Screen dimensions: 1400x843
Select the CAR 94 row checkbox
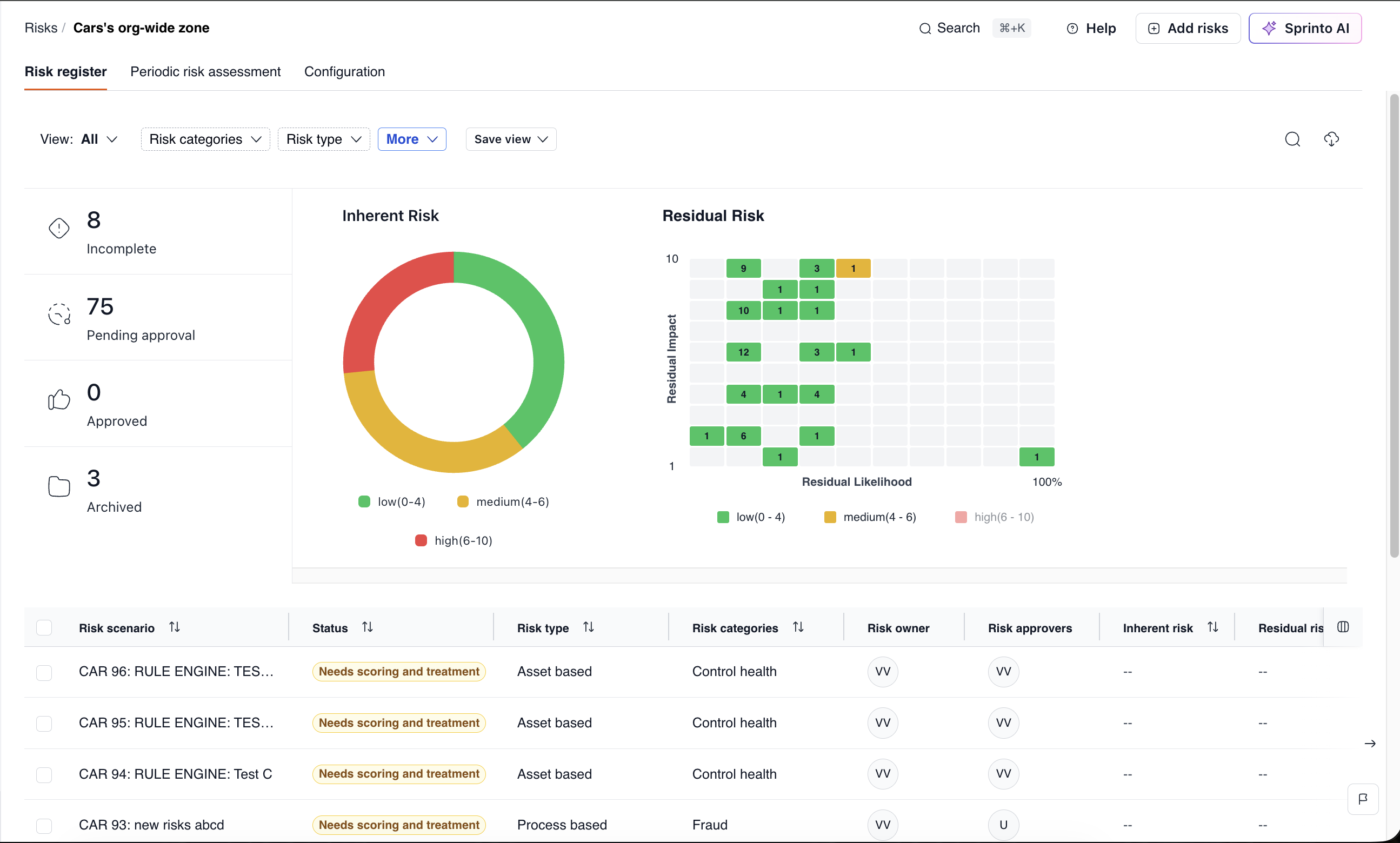(x=44, y=775)
